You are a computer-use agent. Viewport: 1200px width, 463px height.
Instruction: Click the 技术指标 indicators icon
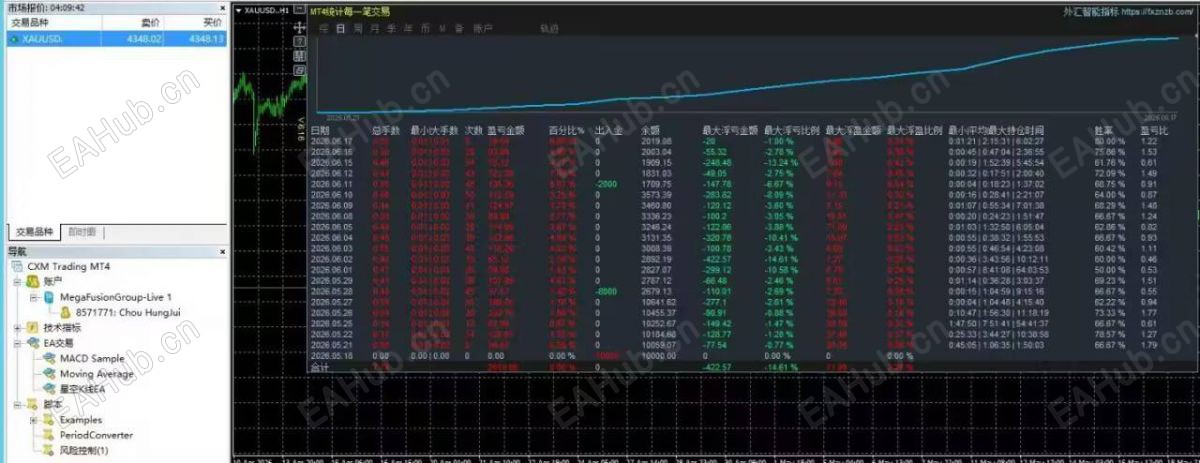[x=32, y=327]
